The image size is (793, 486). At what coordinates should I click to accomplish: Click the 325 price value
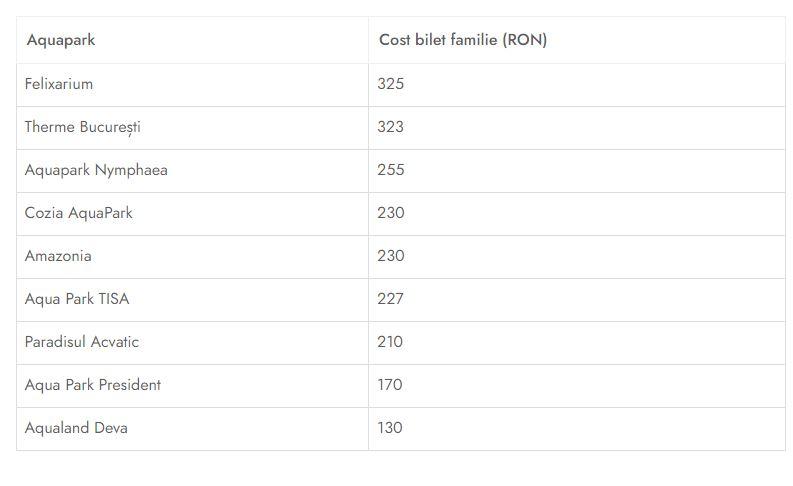(391, 84)
